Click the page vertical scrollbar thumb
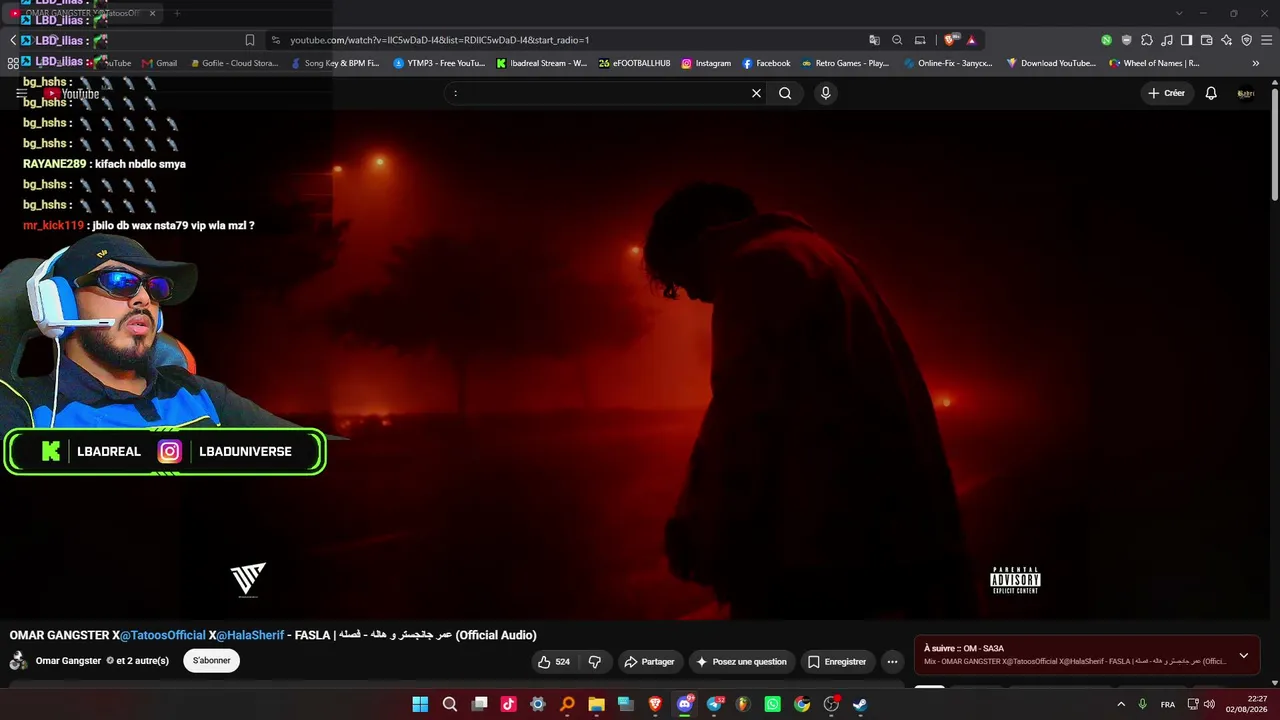The width and height of the screenshot is (1280, 720). (1275, 143)
